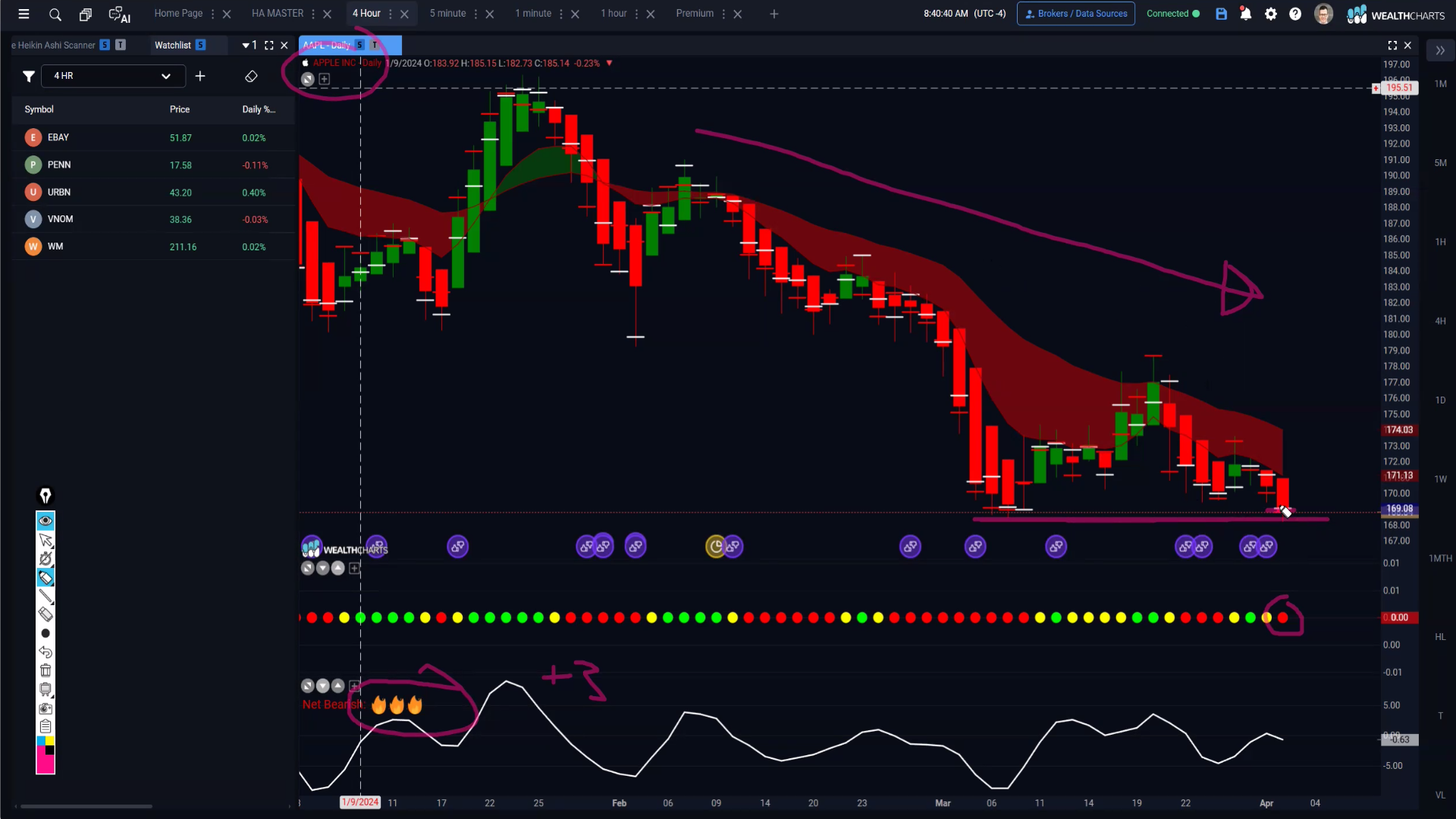Image resolution: width=1456 pixels, height=819 pixels.
Task: Open HA MASTER tab options menu
Action: click(313, 14)
